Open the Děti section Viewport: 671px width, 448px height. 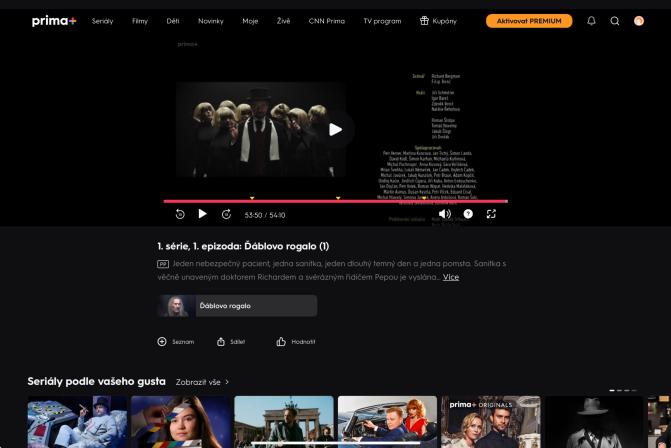click(173, 21)
